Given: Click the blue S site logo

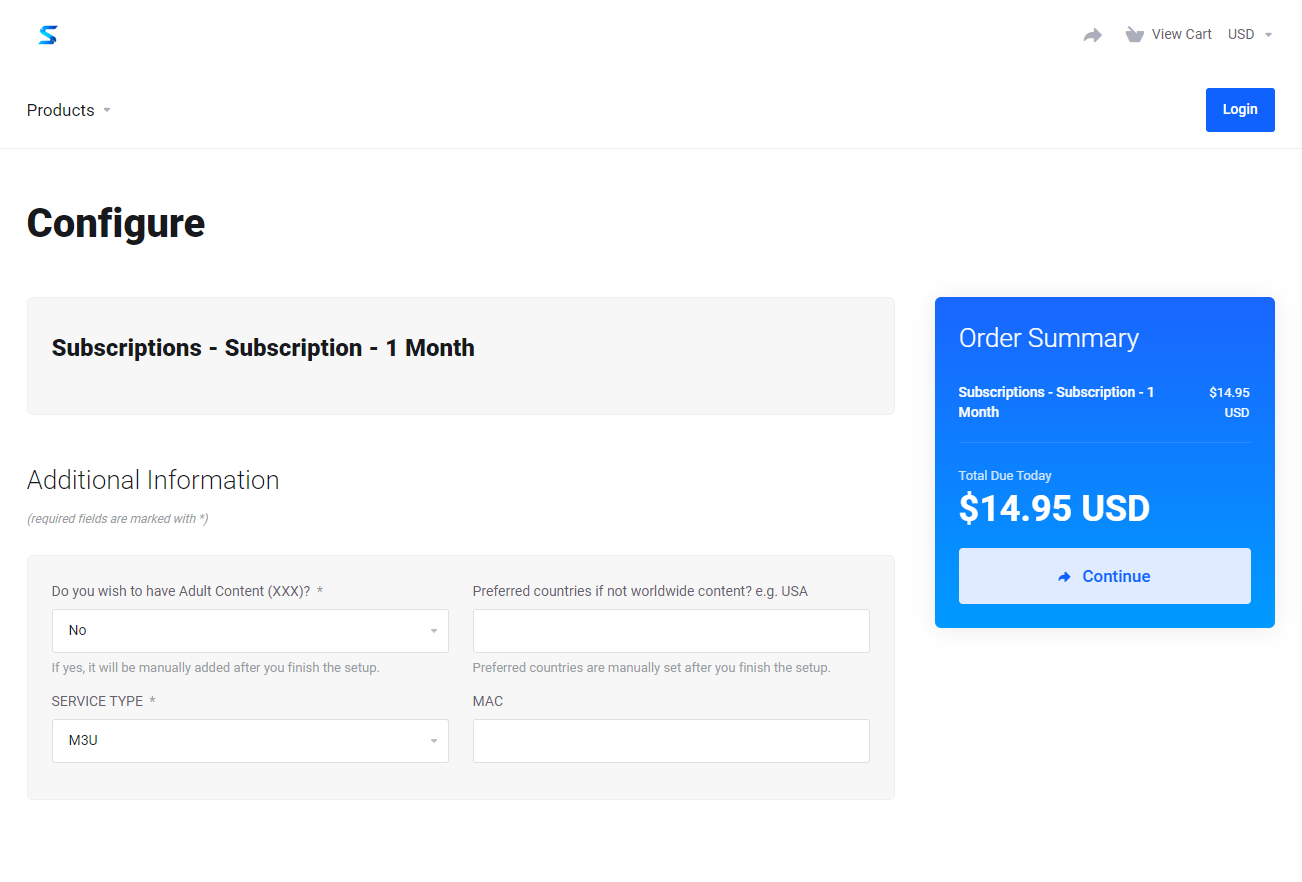Looking at the screenshot, I should point(48,35).
